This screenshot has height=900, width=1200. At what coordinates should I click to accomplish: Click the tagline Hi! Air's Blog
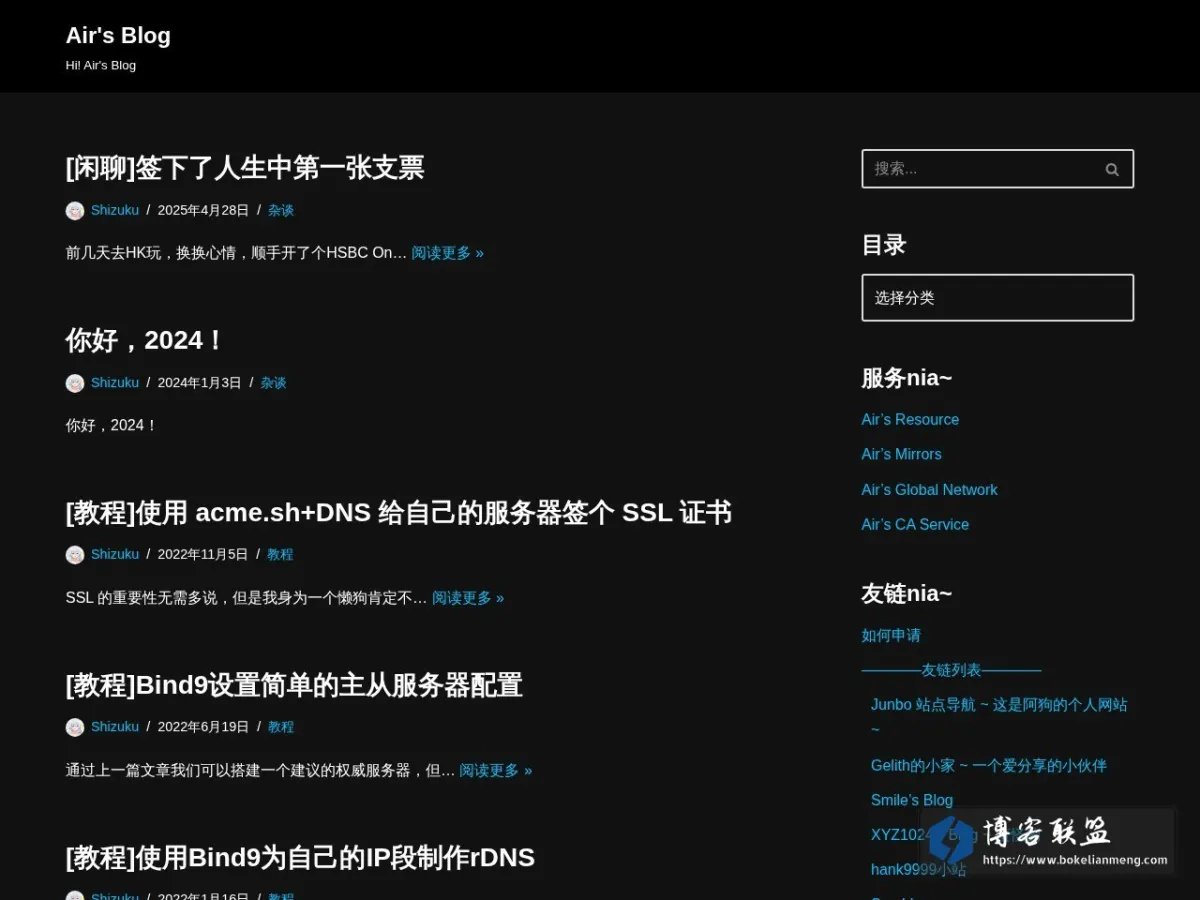tap(101, 65)
